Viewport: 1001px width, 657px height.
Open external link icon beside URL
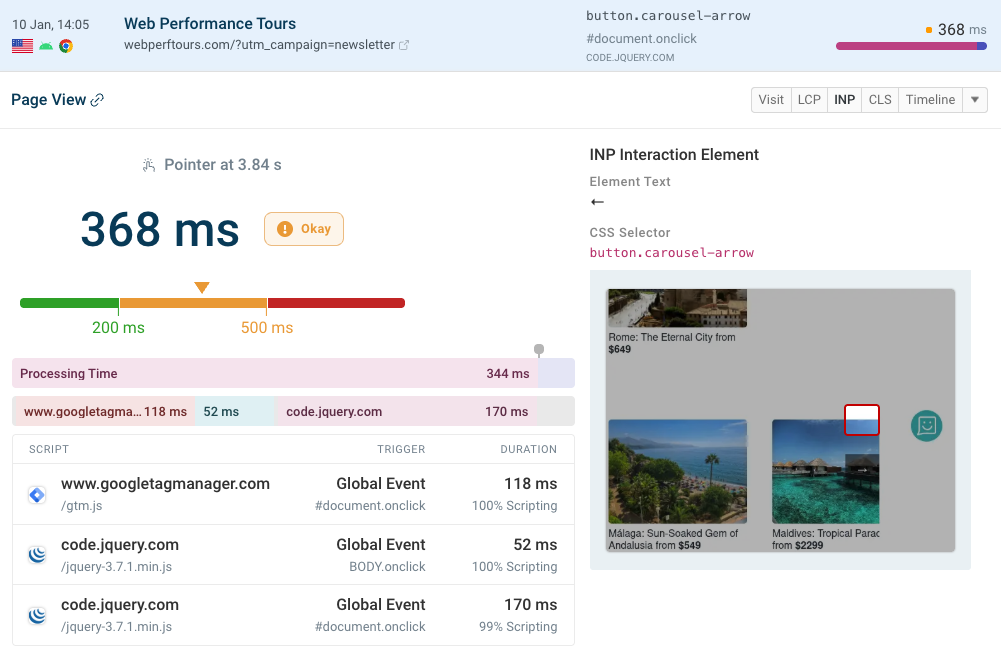tap(404, 45)
